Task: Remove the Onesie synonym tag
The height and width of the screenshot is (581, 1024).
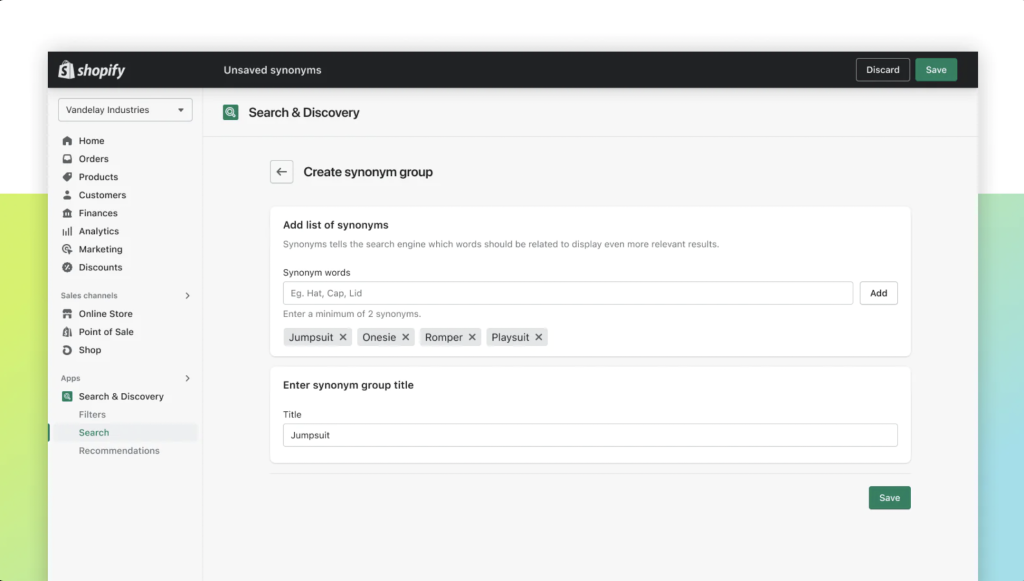Action: pos(406,337)
